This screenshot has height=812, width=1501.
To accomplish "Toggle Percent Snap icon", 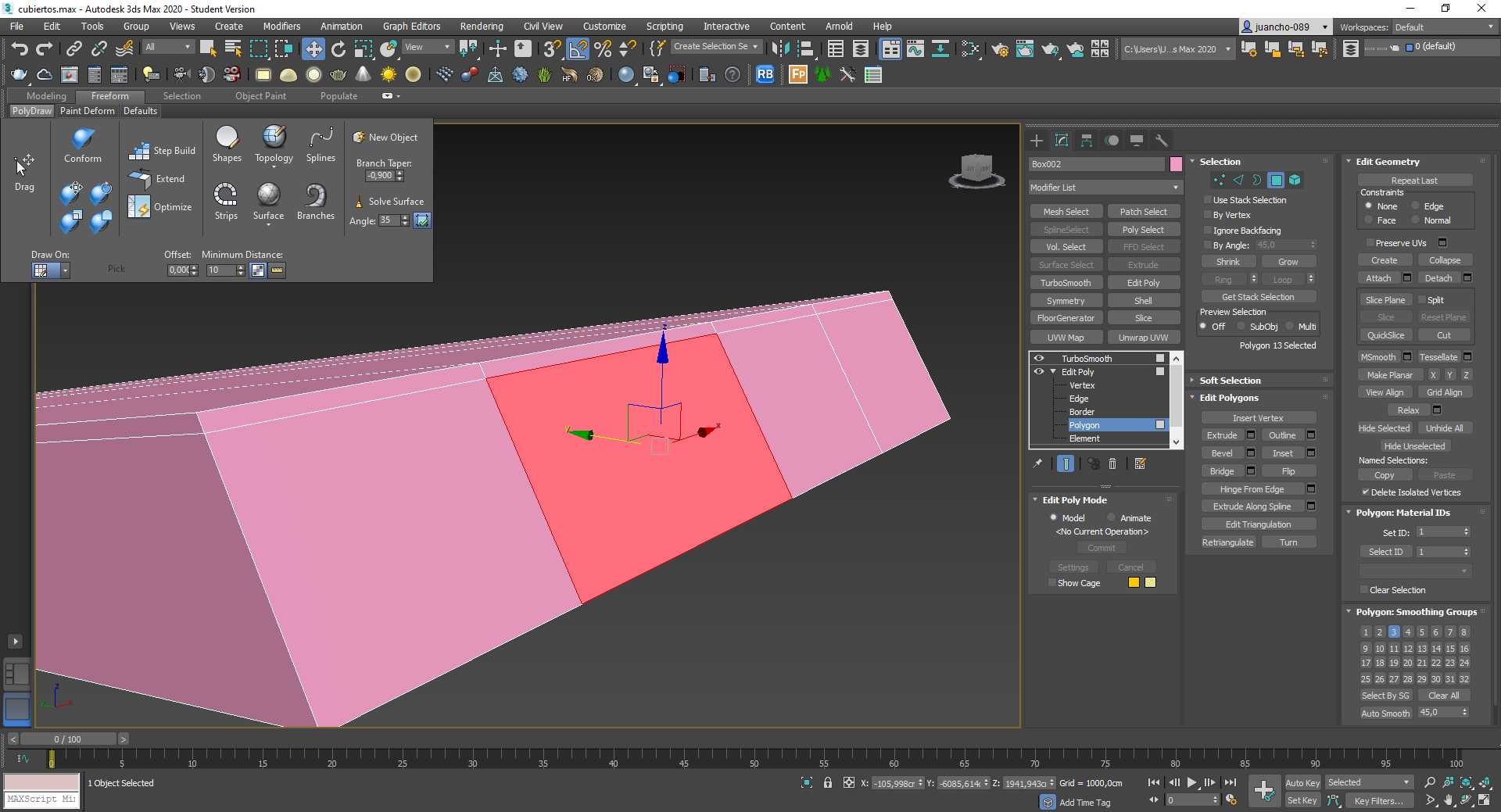I will (x=603, y=48).
